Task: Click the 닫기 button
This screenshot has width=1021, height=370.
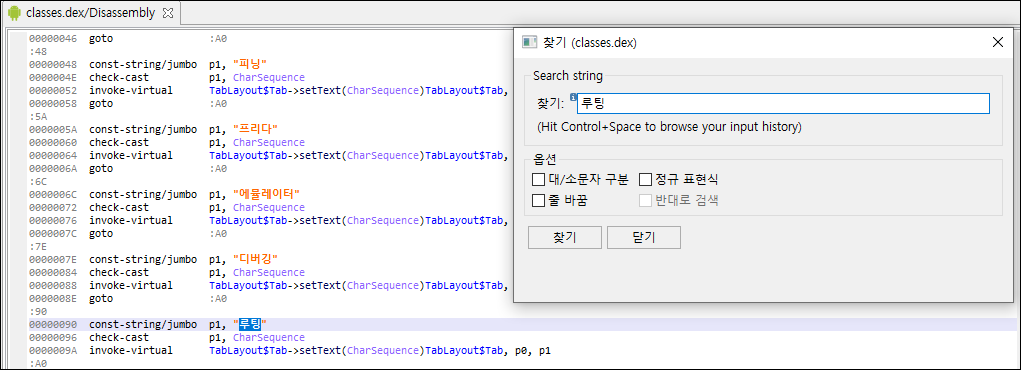Action: pyautogui.click(x=643, y=238)
